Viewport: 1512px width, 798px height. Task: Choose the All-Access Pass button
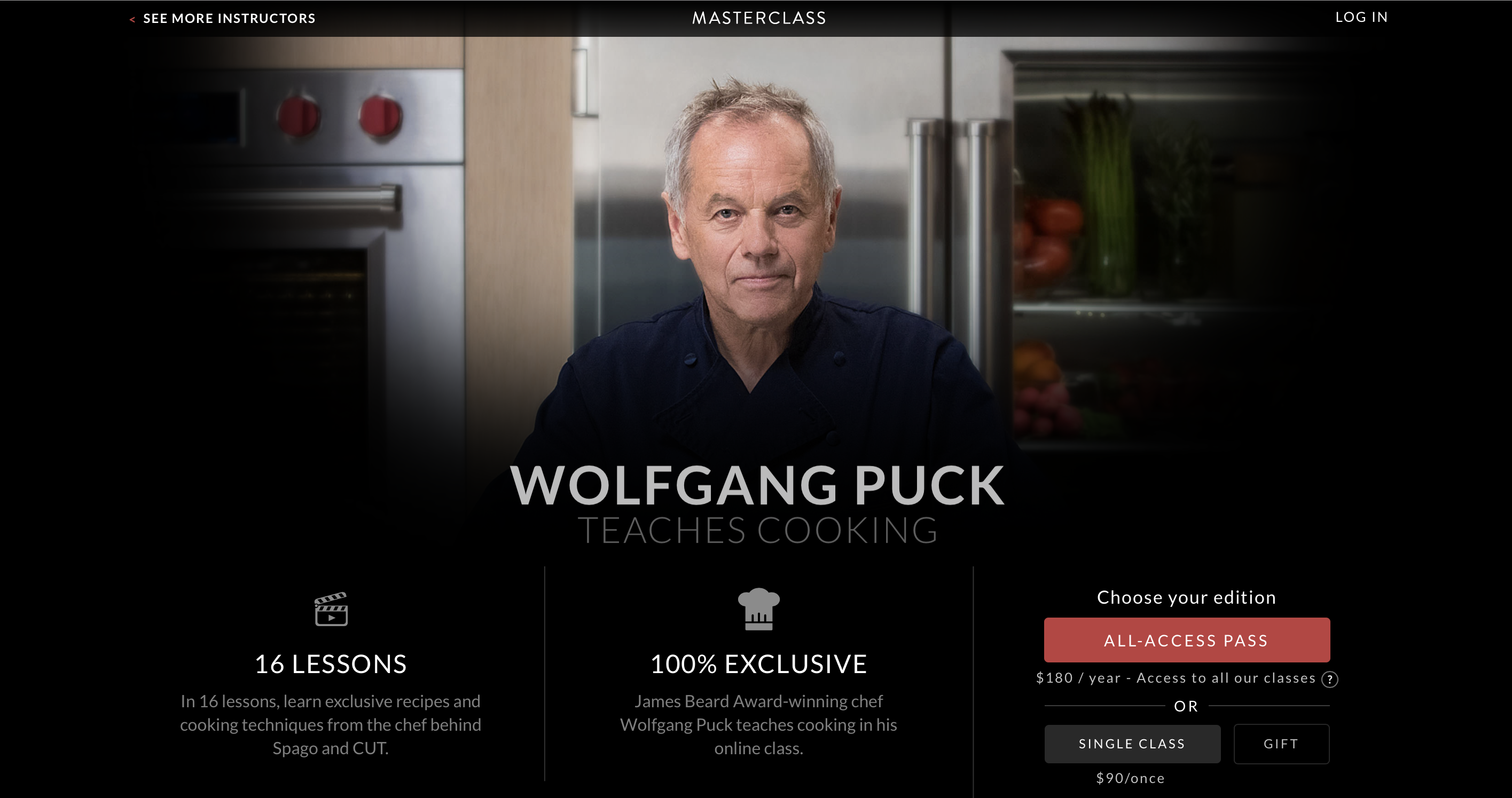(x=1186, y=640)
